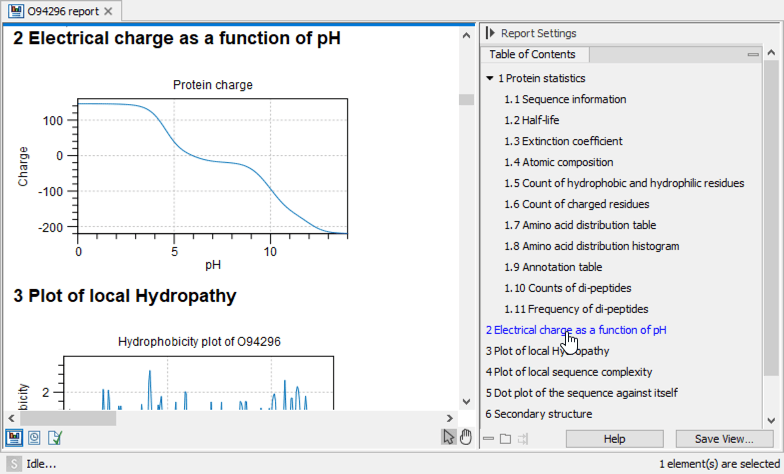Select the arrow selection tool

(449, 437)
